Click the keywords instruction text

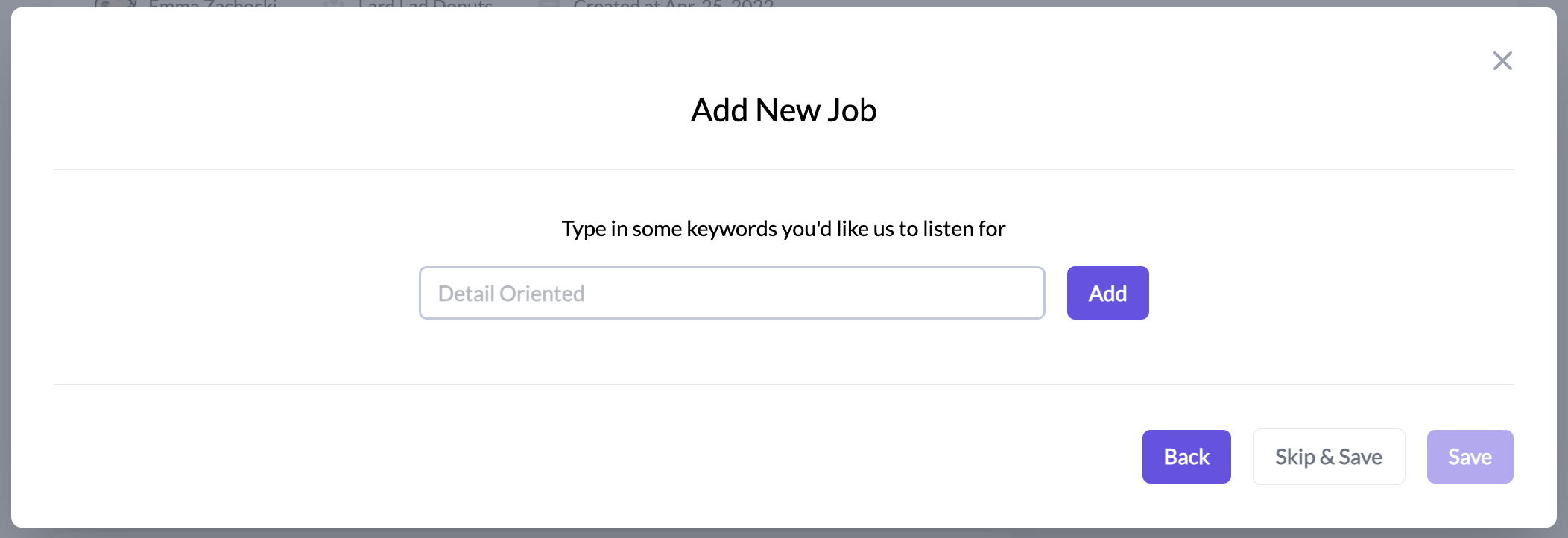[783, 229]
